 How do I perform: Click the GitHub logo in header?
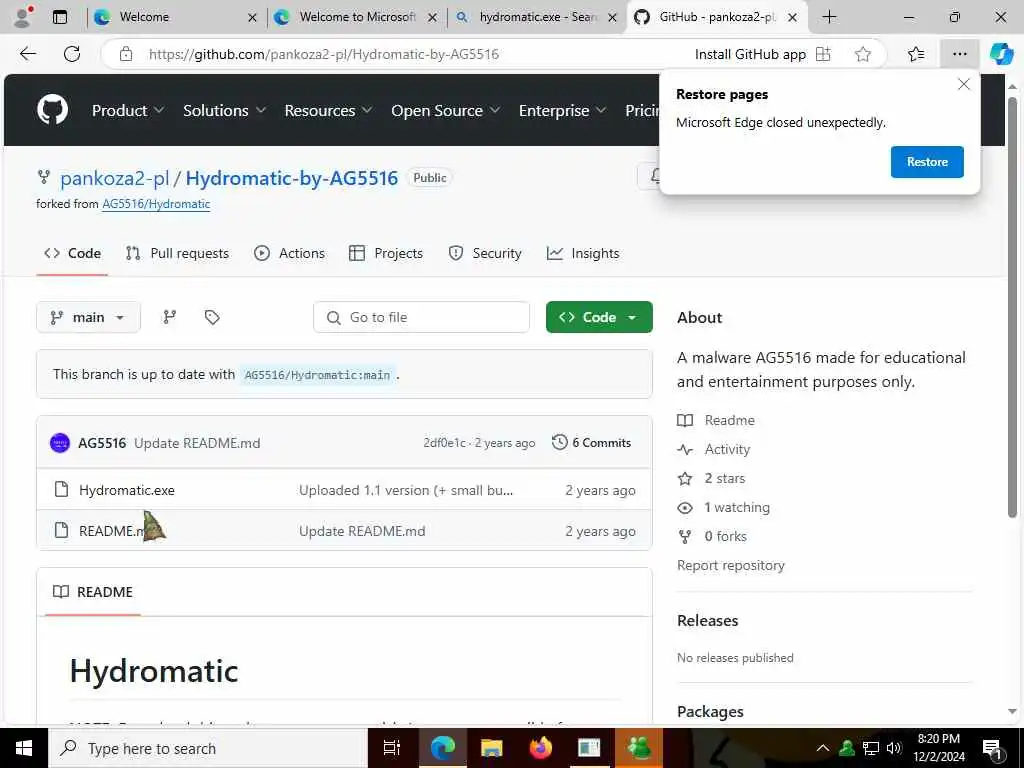[x=52, y=110]
